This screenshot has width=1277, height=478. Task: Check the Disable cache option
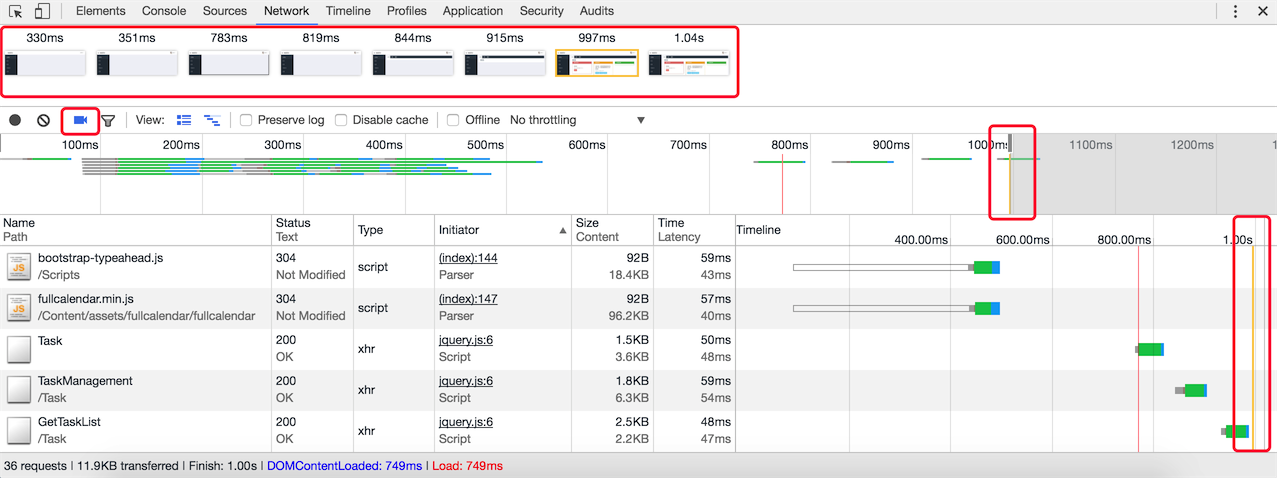341,120
